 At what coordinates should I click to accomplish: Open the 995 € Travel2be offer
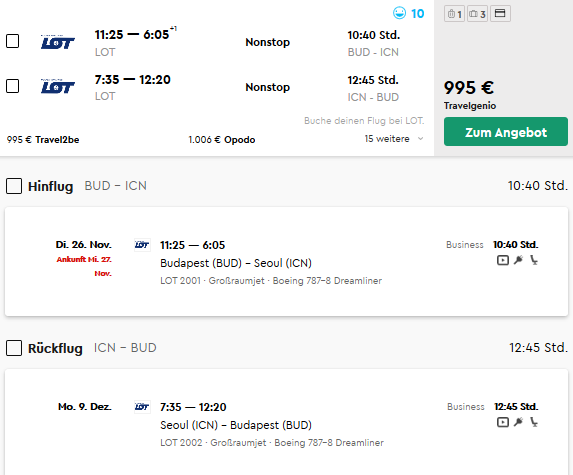(x=43, y=140)
